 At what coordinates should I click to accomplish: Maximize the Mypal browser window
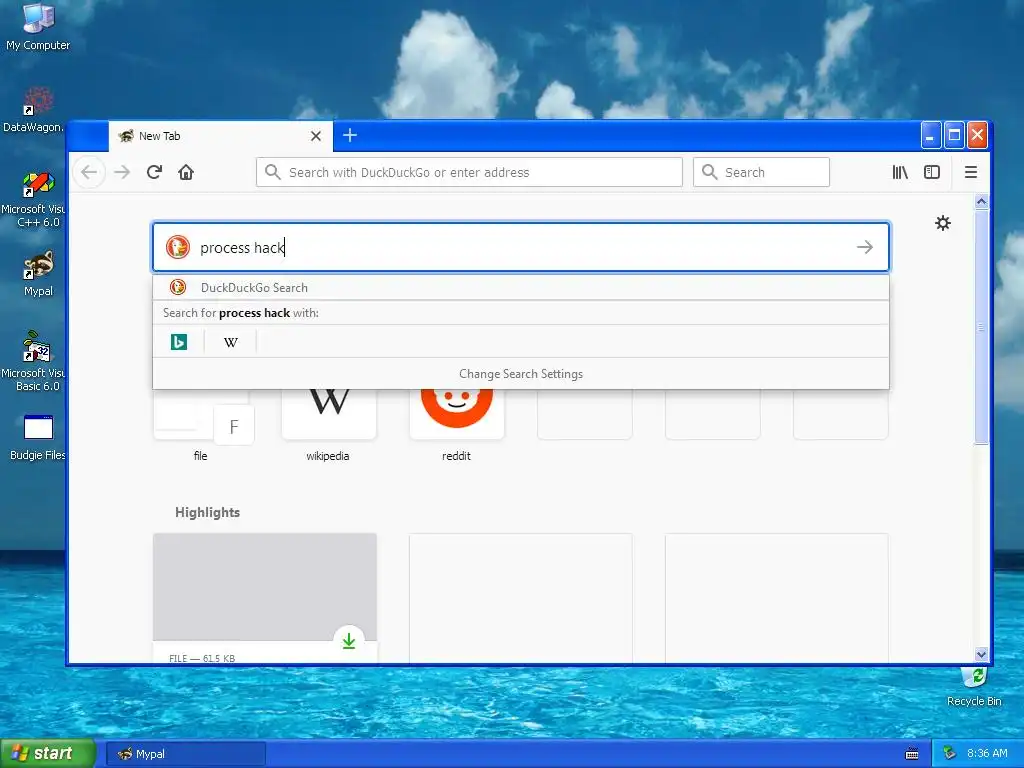[954, 135]
